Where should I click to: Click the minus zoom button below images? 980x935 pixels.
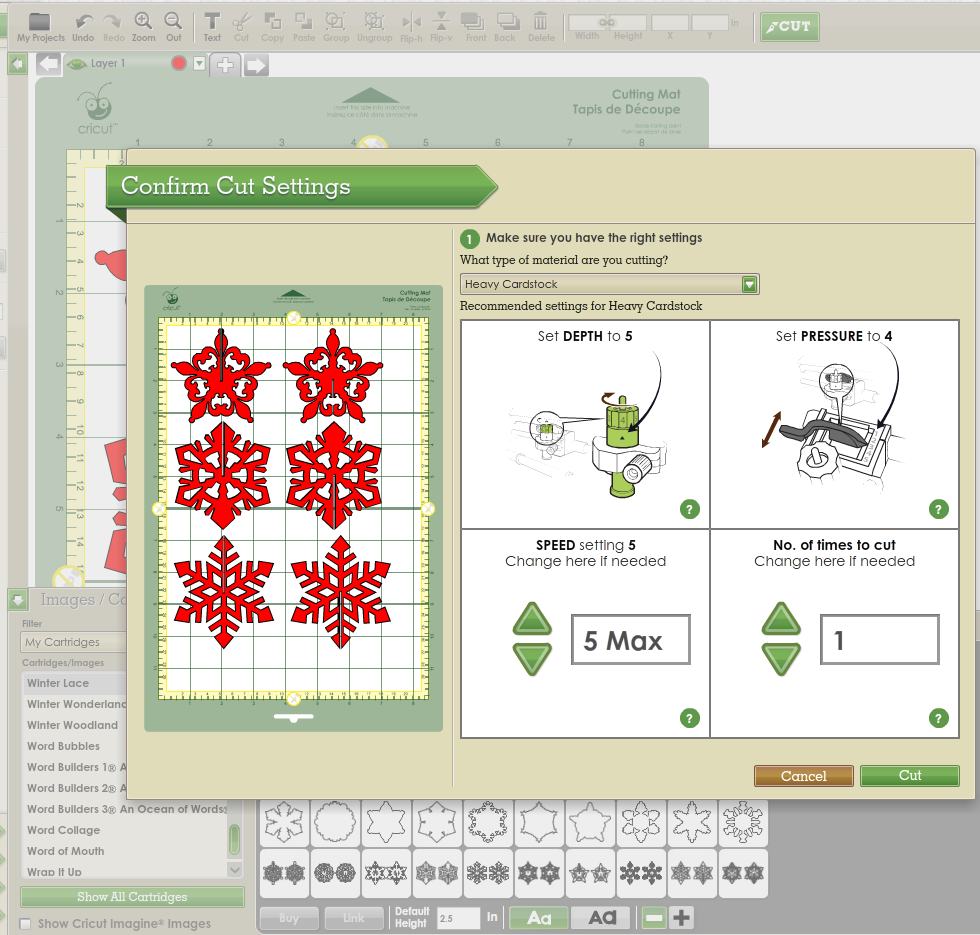coord(654,918)
